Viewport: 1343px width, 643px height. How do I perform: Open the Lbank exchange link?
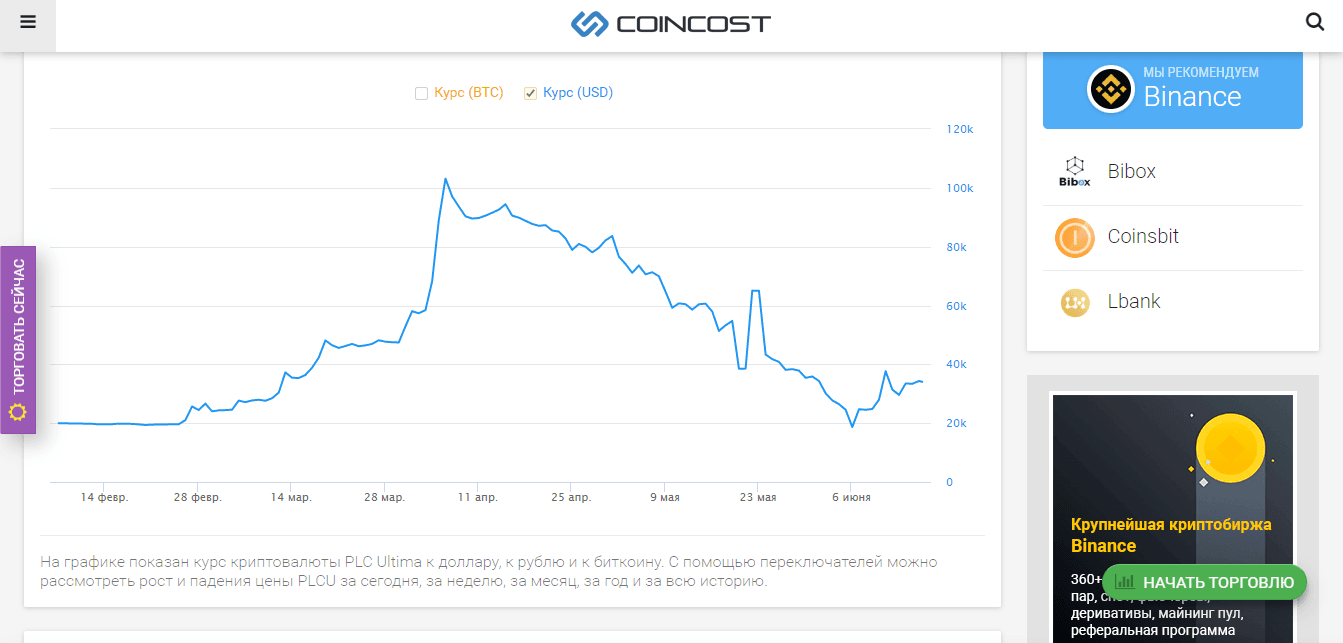pos(1134,302)
